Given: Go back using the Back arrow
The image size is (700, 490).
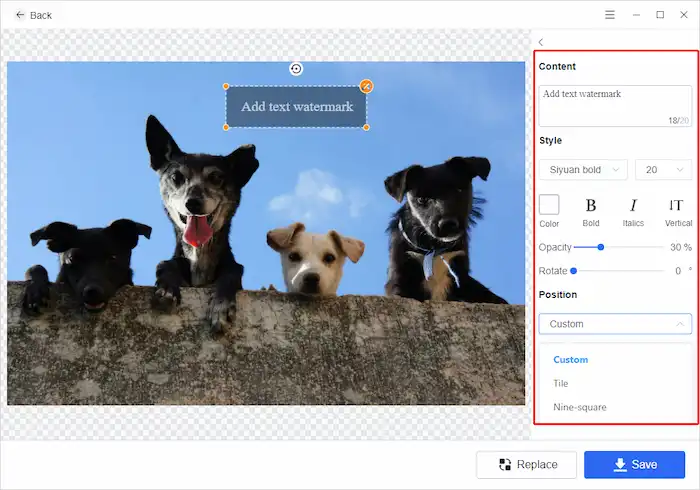Looking at the screenshot, I should [x=33, y=15].
